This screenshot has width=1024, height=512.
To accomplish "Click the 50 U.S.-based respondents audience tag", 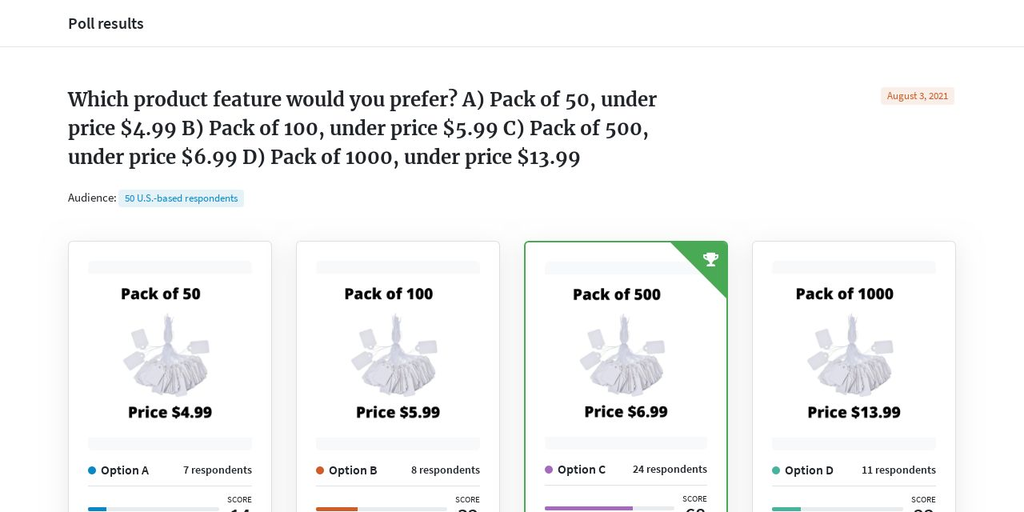I will point(181,198).
